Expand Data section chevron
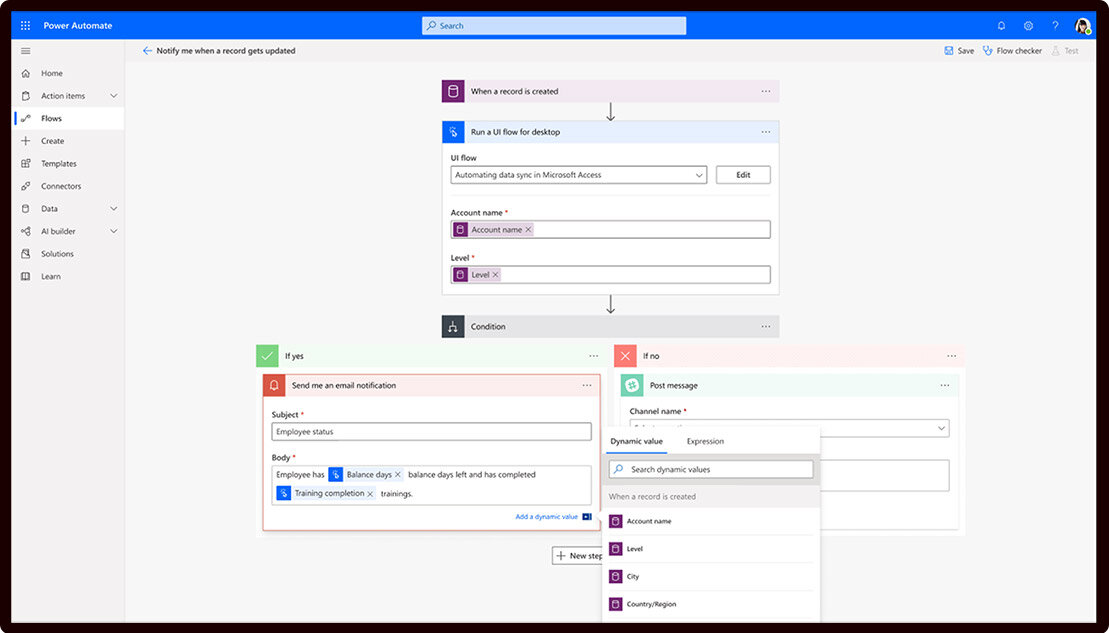This screenshot has width=1109, height=633. tap(113, 209)
